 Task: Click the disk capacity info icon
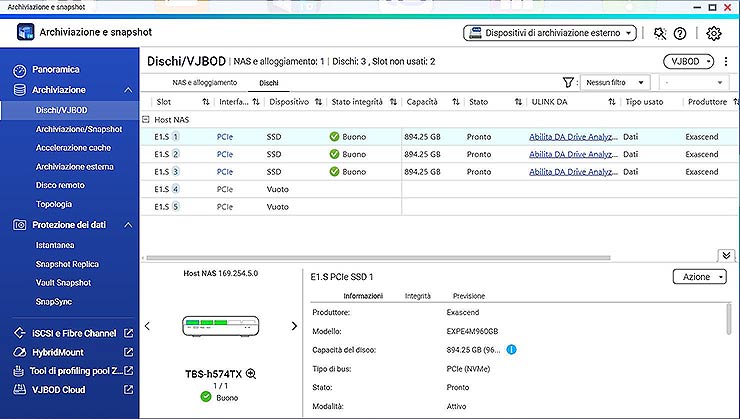[511, 349]
